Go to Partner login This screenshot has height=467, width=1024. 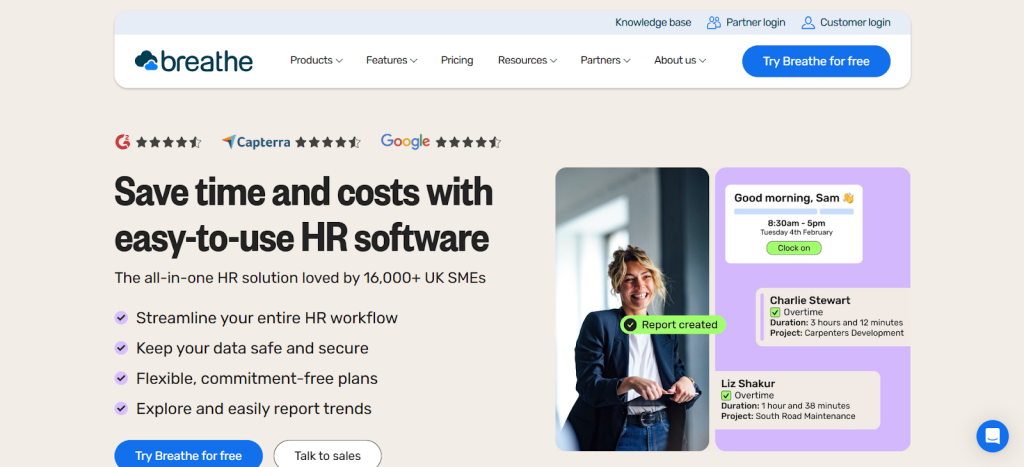756,23
